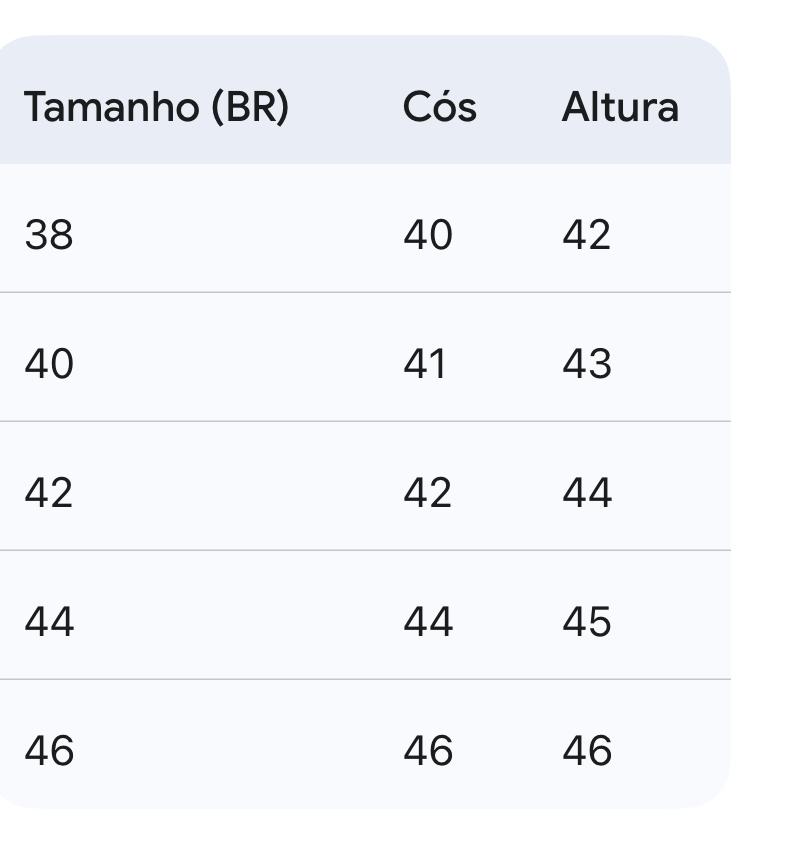
Task: Click the Cós value 41
Action: coord(425,364)
